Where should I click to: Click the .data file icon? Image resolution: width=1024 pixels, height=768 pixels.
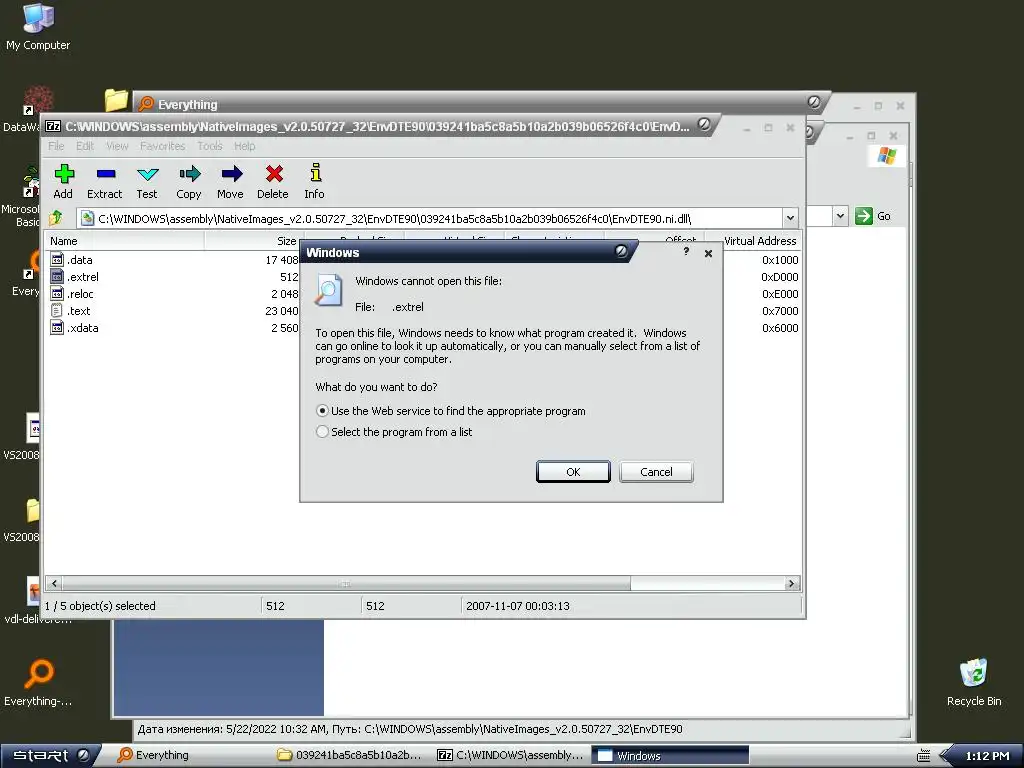57,259
